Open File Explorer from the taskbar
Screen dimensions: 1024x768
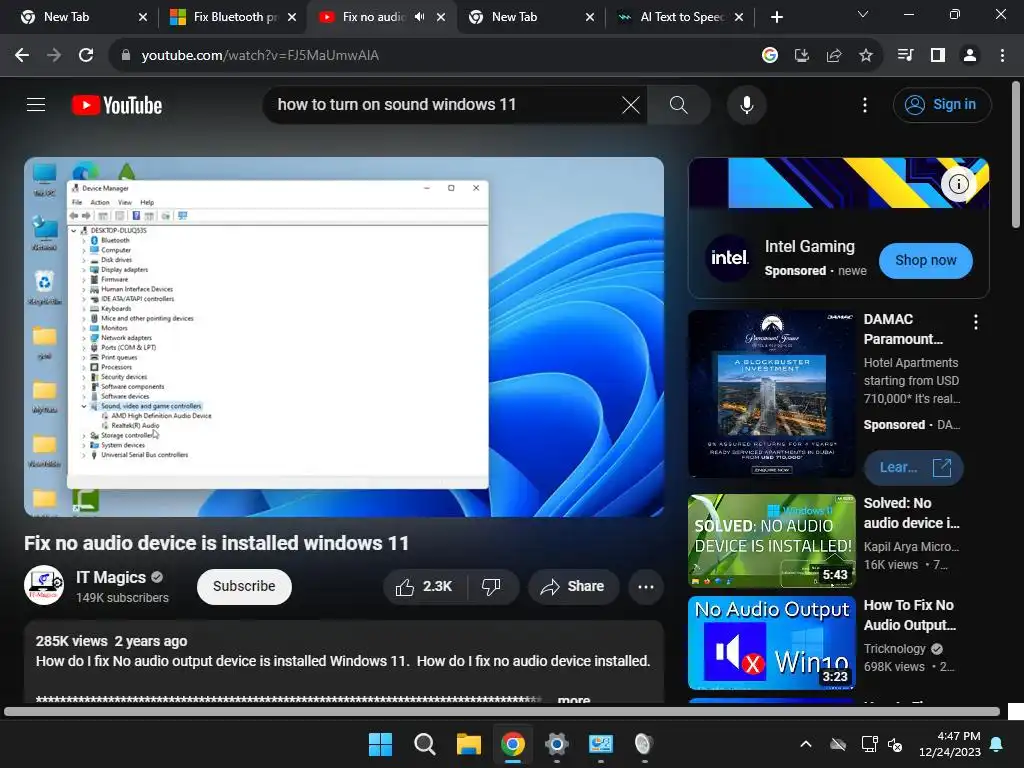(468, 744)
